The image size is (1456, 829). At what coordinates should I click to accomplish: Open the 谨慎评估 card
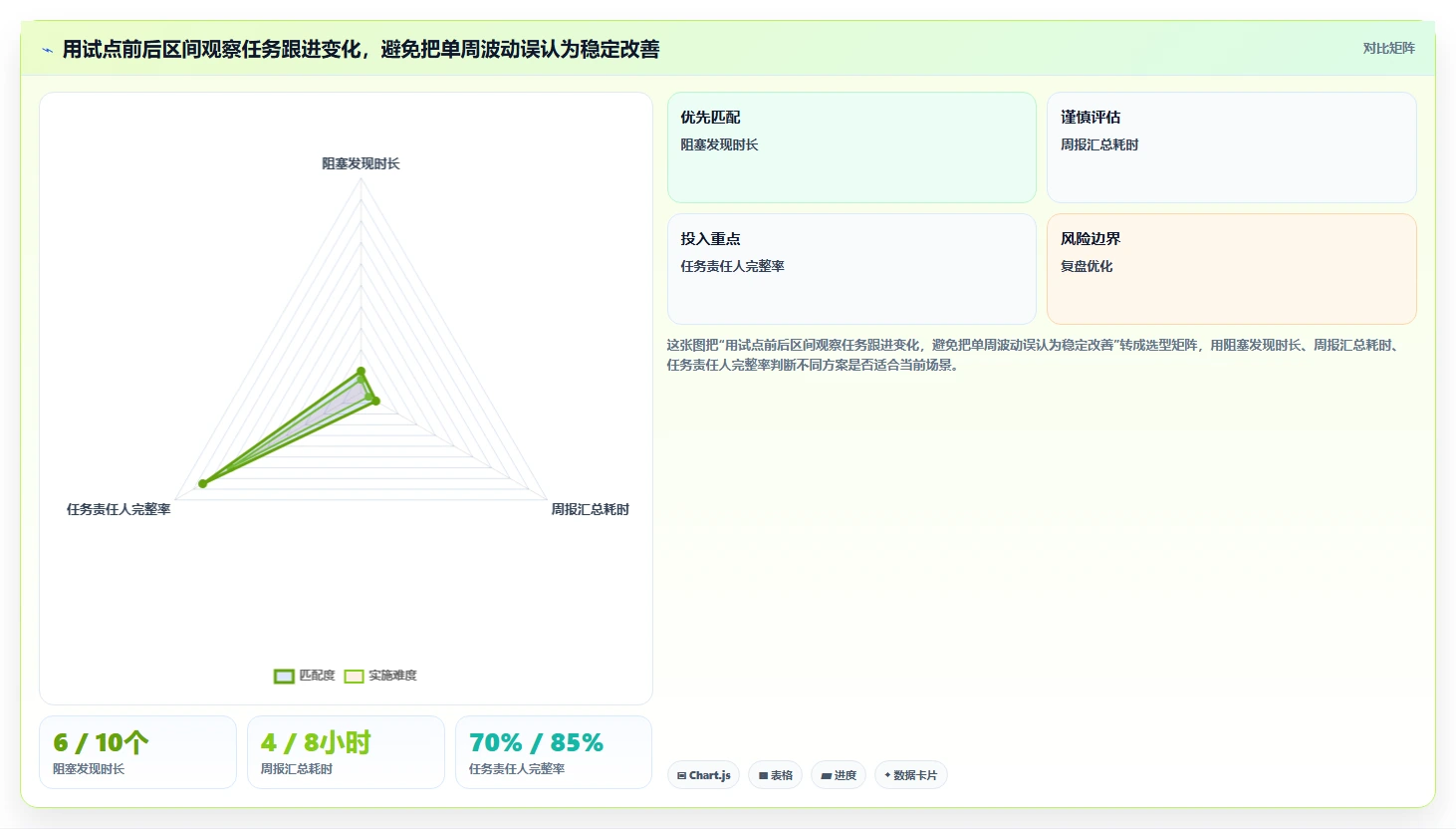click(1232, 147)
